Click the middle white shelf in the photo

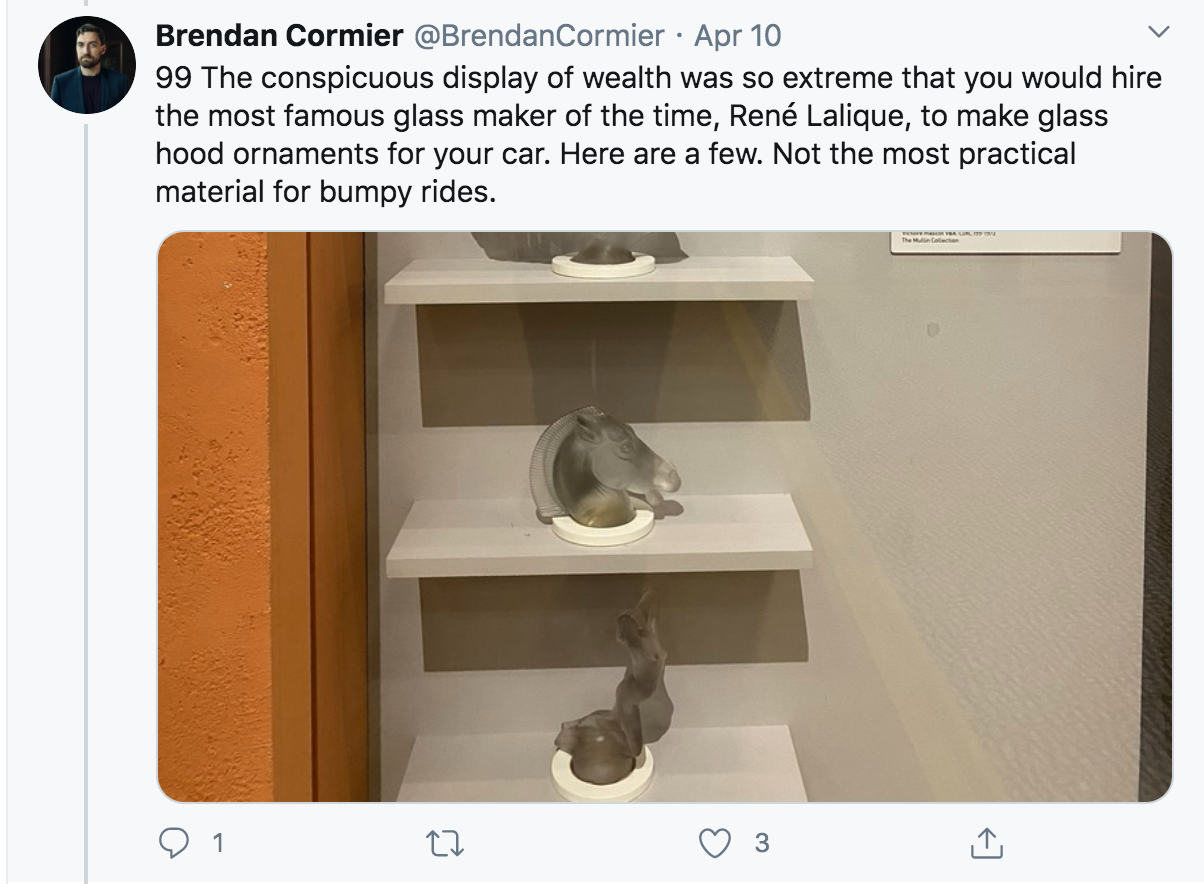click(600, 540)
